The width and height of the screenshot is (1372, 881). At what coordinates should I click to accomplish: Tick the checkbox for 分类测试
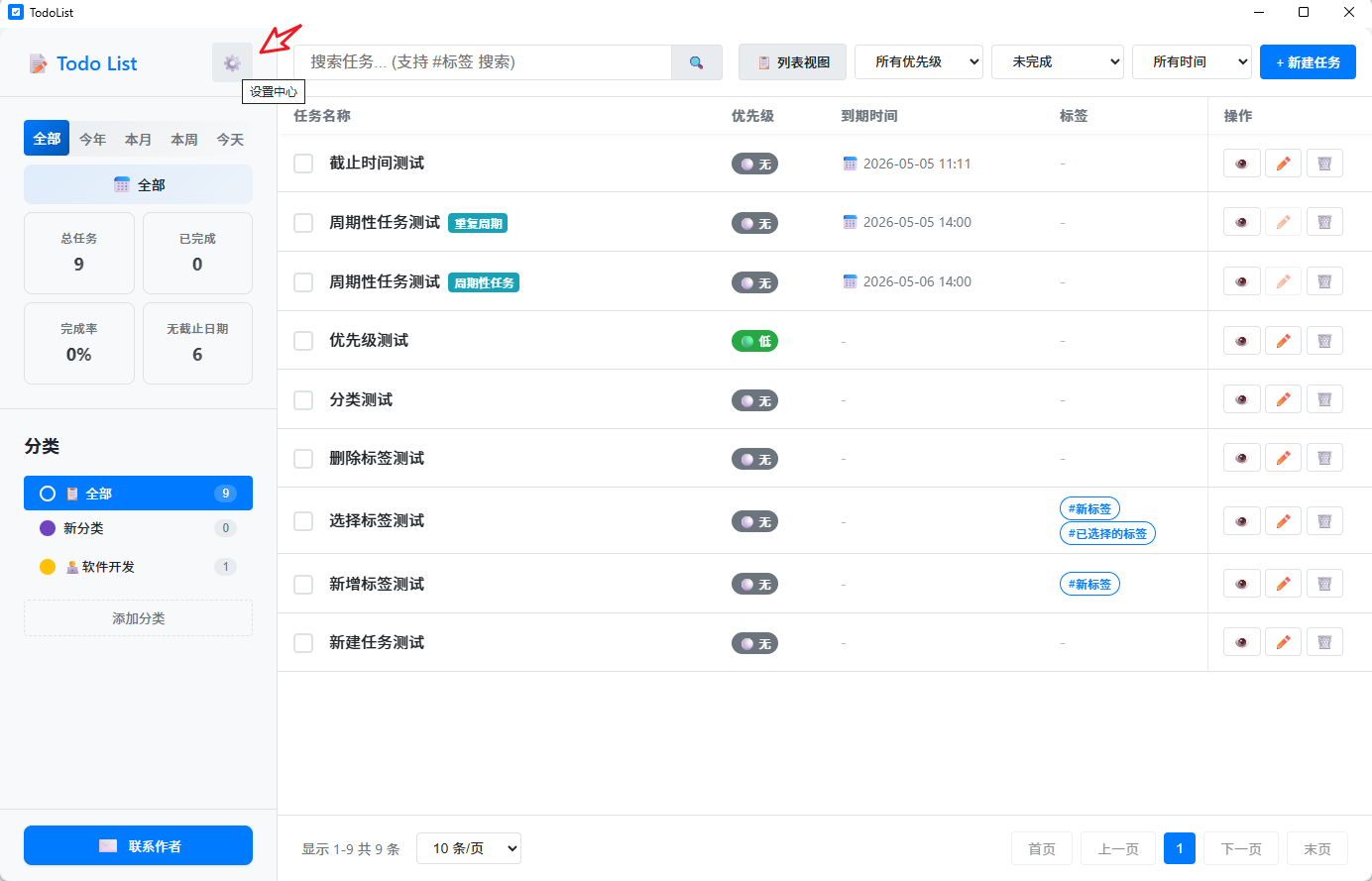tap(303, 400)
